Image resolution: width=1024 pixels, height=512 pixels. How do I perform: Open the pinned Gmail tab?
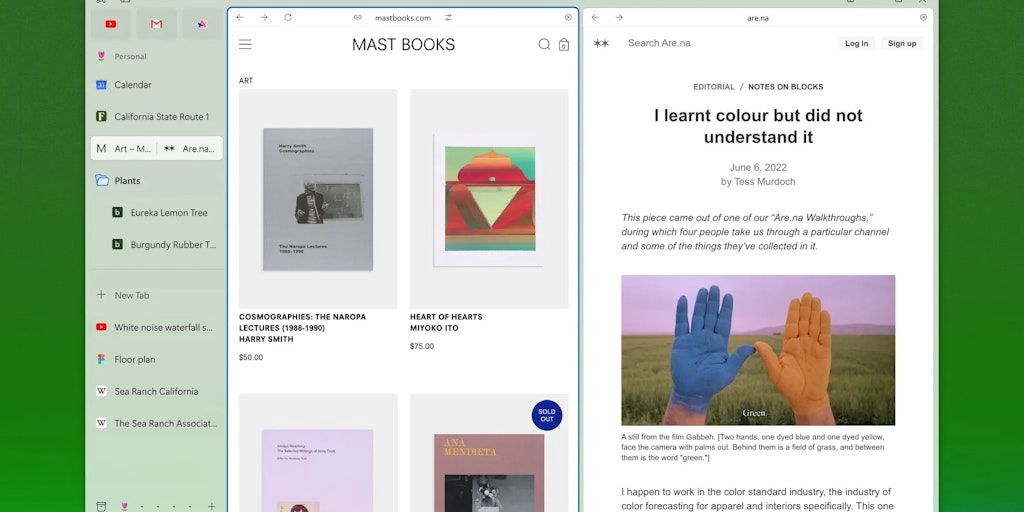point(156,24)
